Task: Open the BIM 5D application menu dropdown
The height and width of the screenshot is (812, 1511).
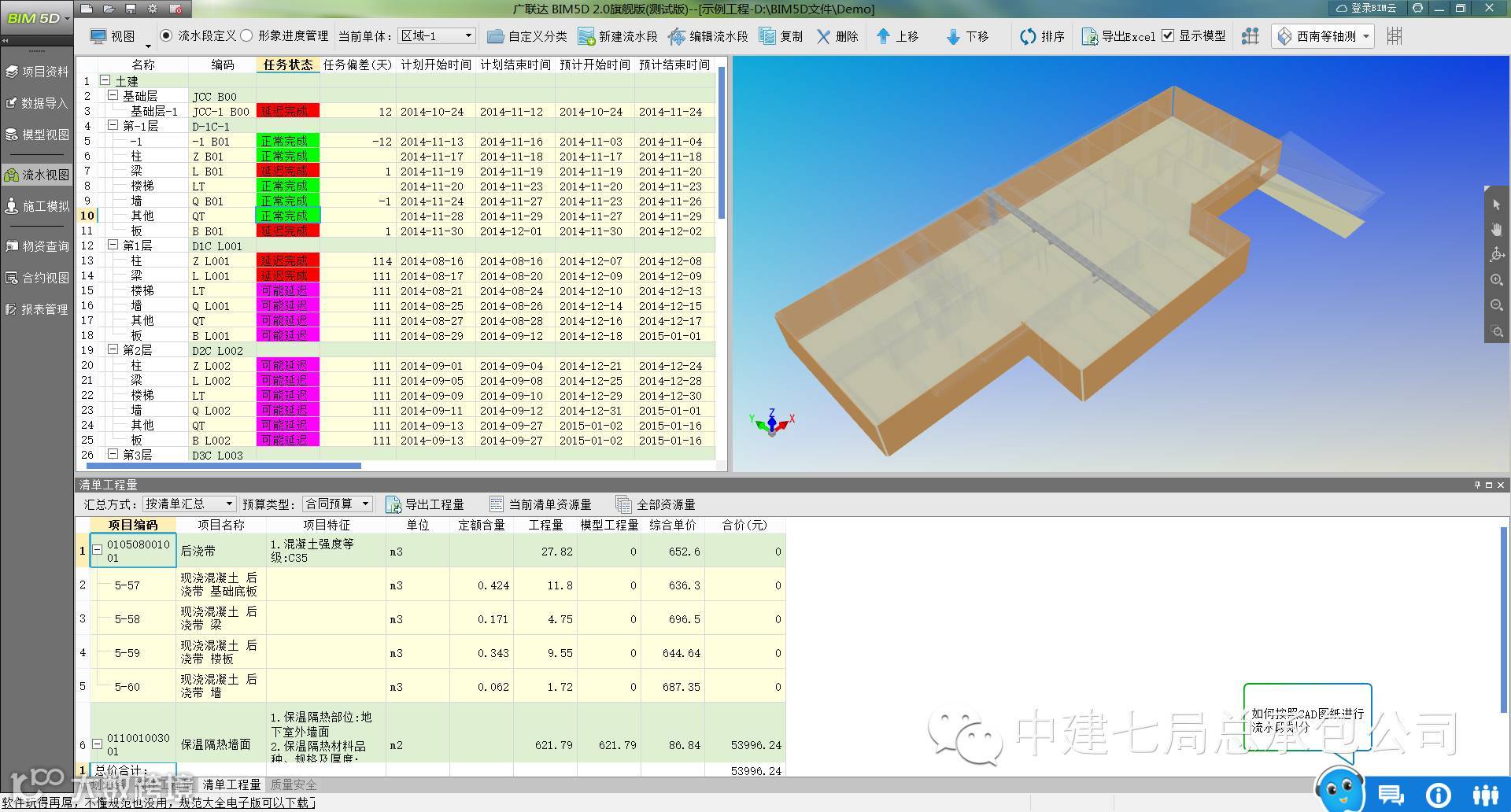Action: [x=37, y=17]
